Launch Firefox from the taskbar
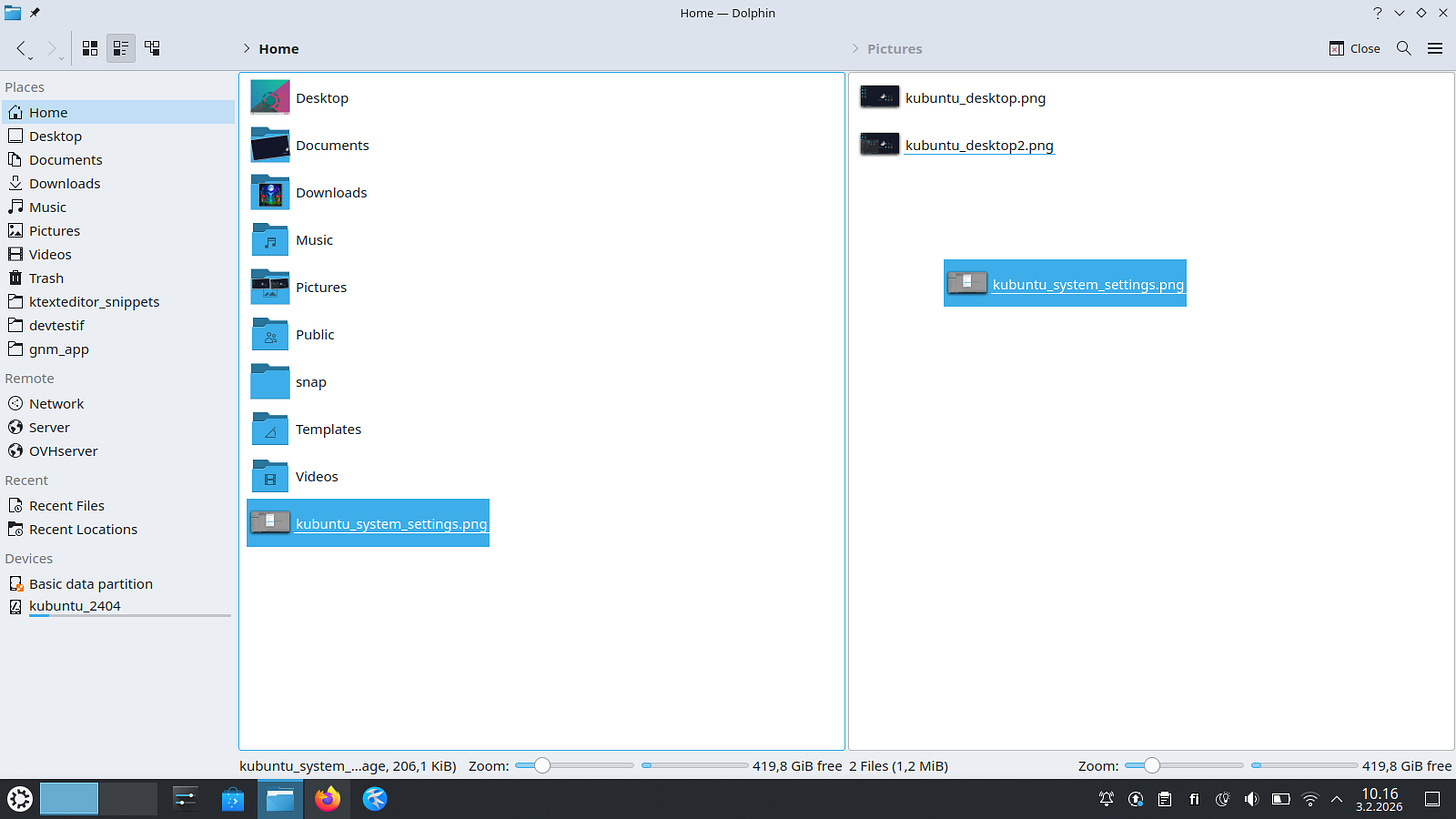1456x819 pixels. 327,799
